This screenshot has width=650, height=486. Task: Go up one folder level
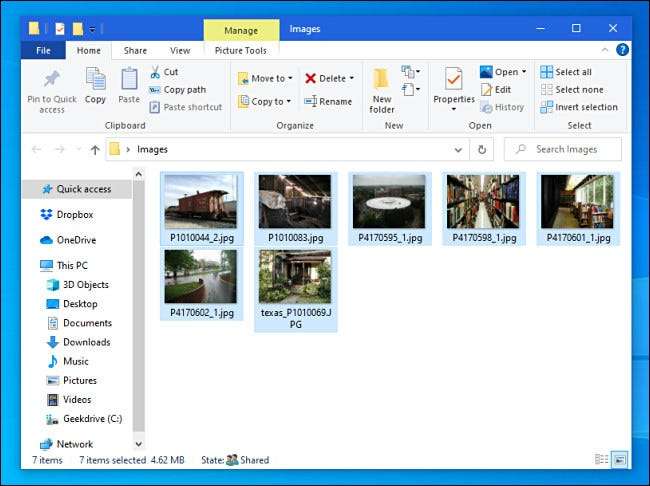[x=95, y=149]
